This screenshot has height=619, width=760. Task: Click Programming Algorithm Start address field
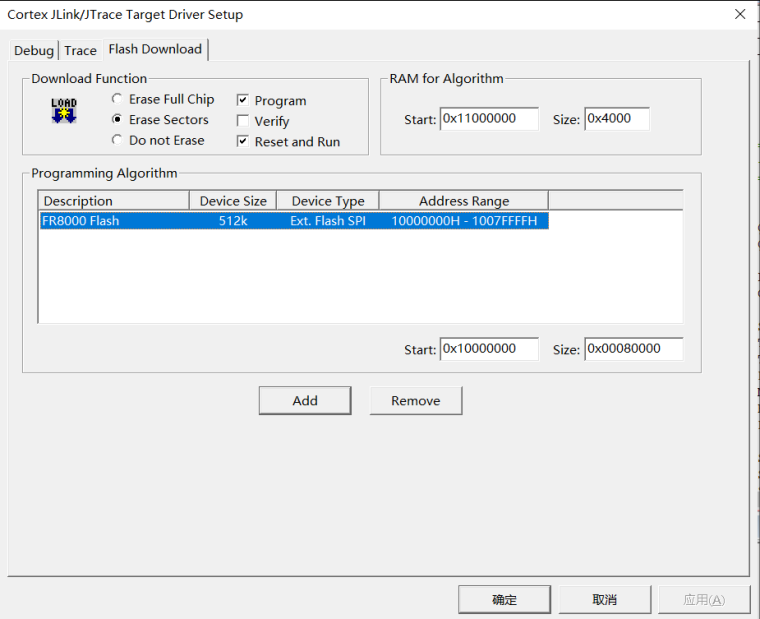coord(489,349)
